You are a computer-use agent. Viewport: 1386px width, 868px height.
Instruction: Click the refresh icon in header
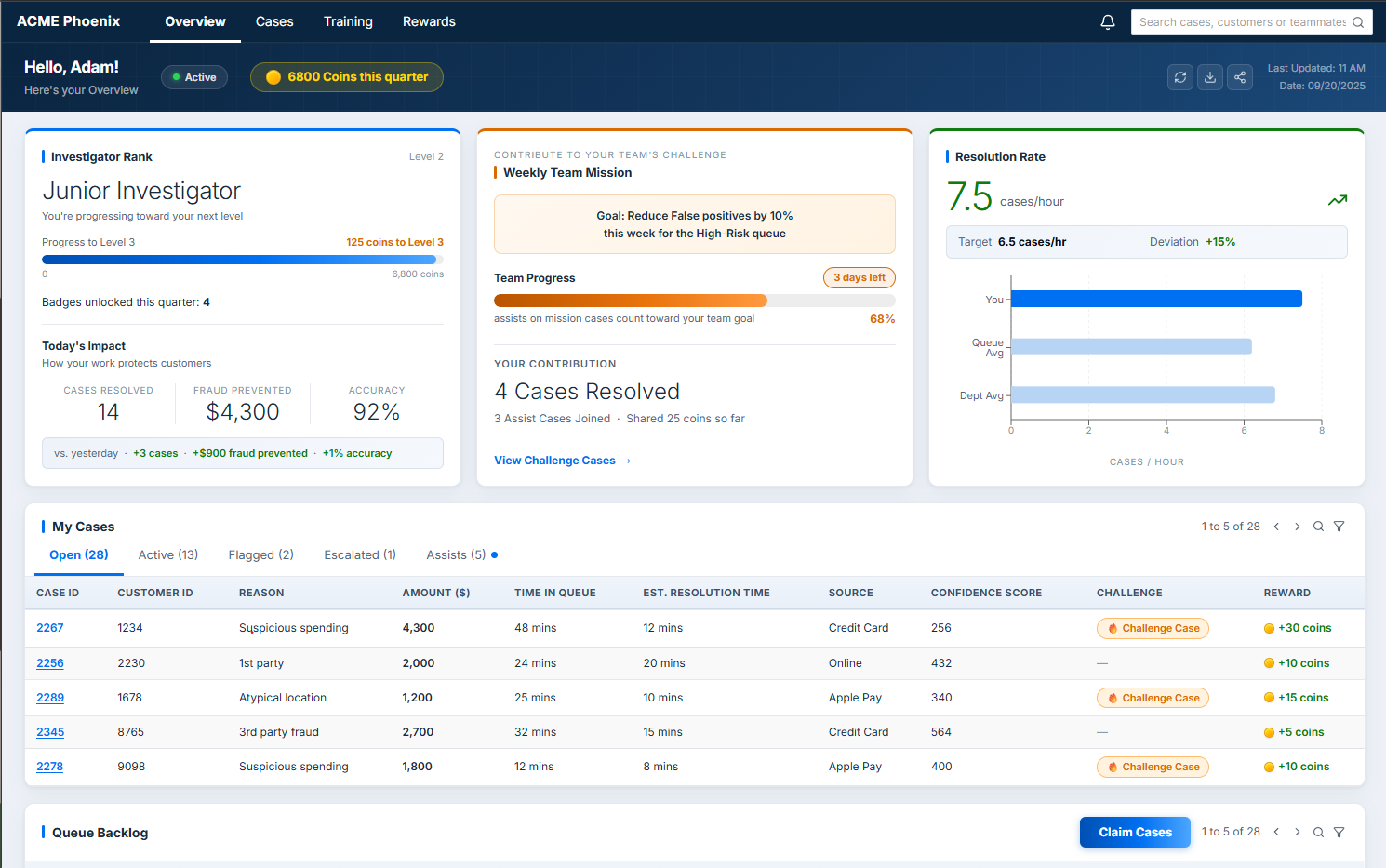click(x=1180, y=77)
